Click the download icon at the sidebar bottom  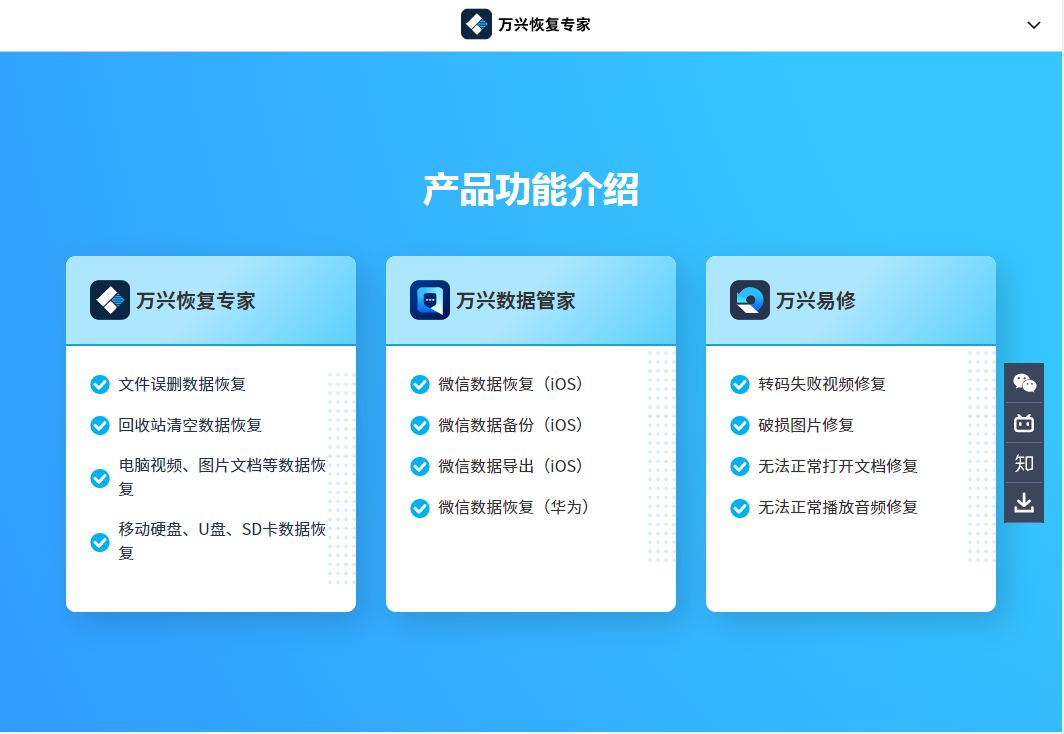point(1023,502)
